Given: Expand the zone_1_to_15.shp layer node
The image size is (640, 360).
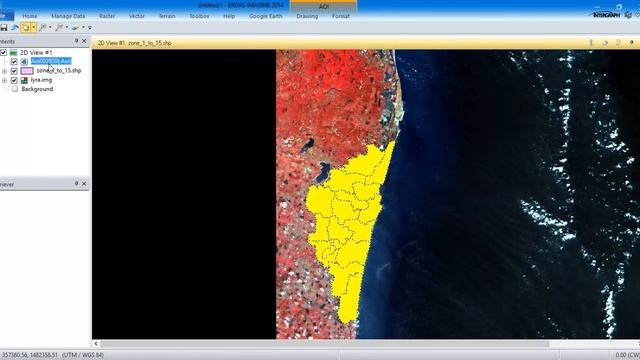Looking at the screenshot, I should tap(4, 71).
